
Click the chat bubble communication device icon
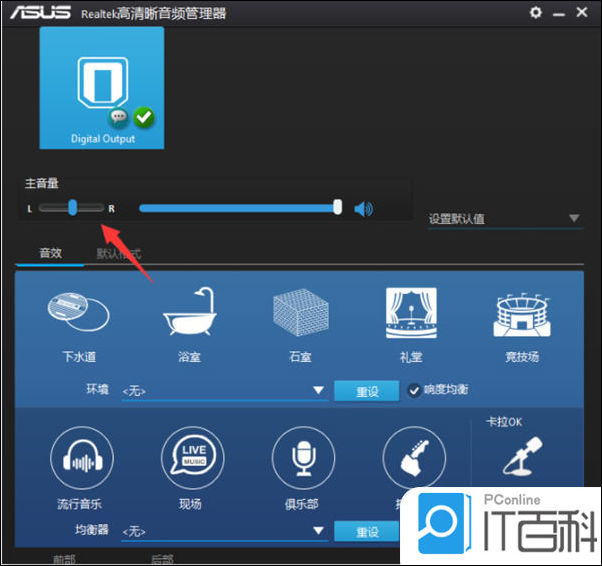click(118, 117)
